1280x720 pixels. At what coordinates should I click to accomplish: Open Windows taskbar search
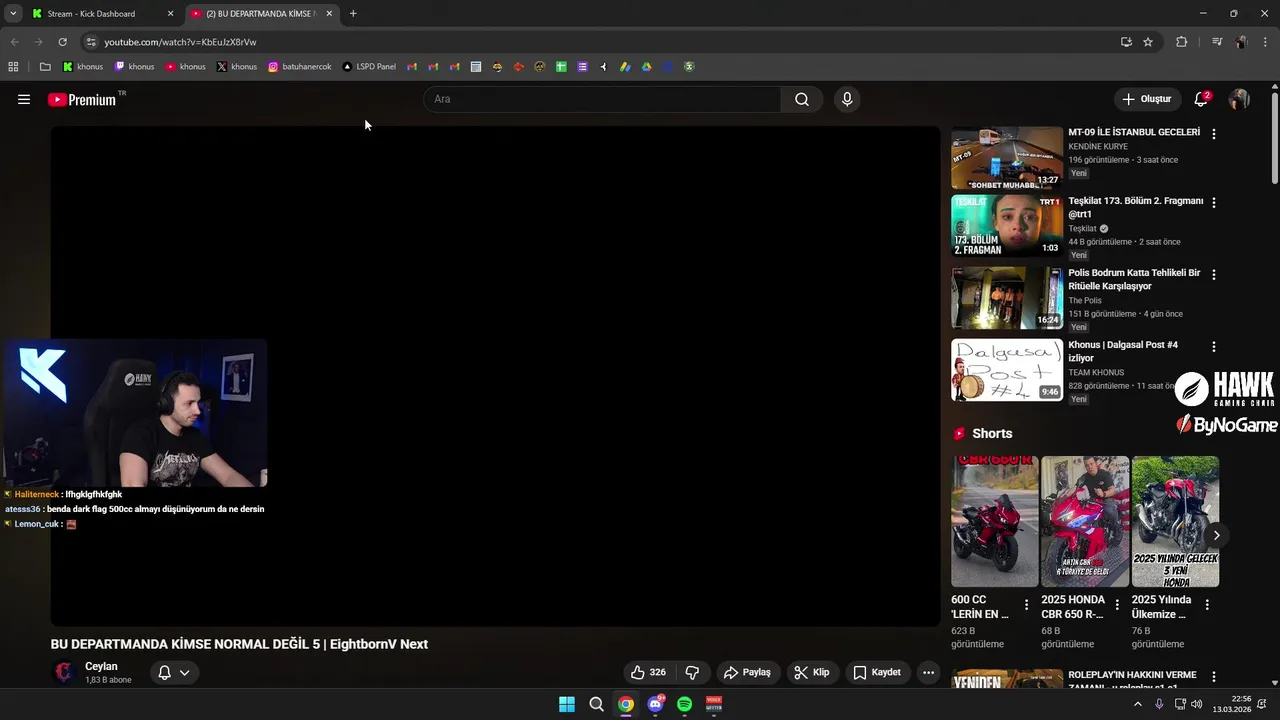point(596,704)
